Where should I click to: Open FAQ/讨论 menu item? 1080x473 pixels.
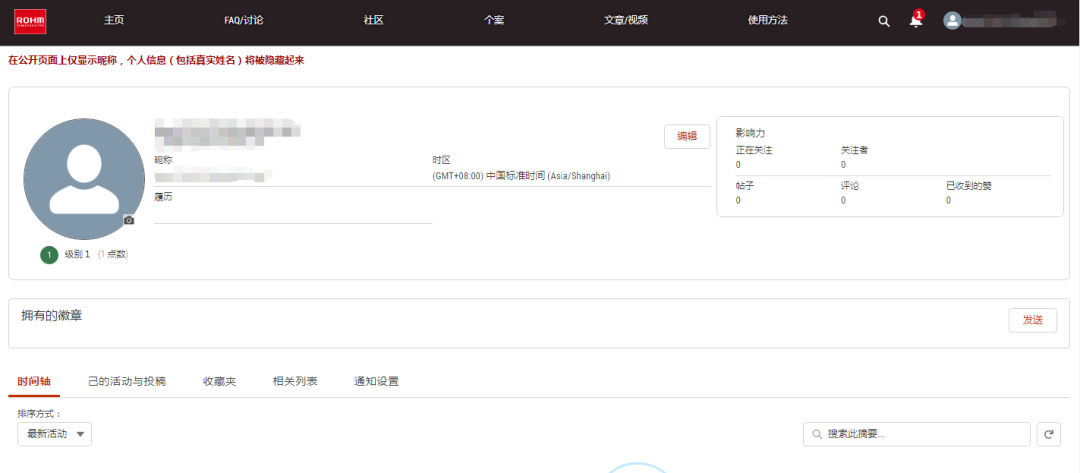click(x=243, y=21)
